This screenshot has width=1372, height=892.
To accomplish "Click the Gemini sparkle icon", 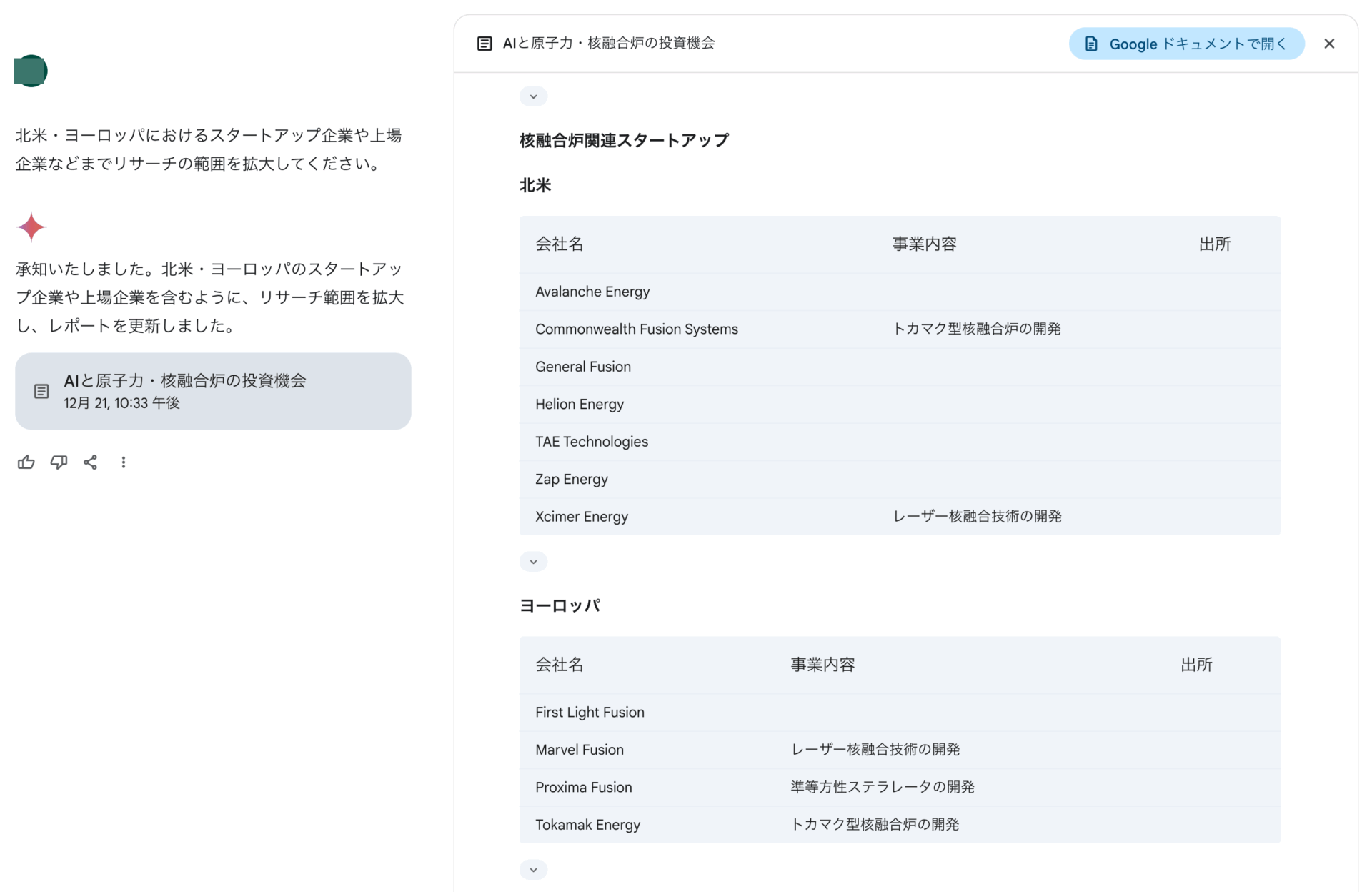I will pyautogui.click(x=31, y=227).
